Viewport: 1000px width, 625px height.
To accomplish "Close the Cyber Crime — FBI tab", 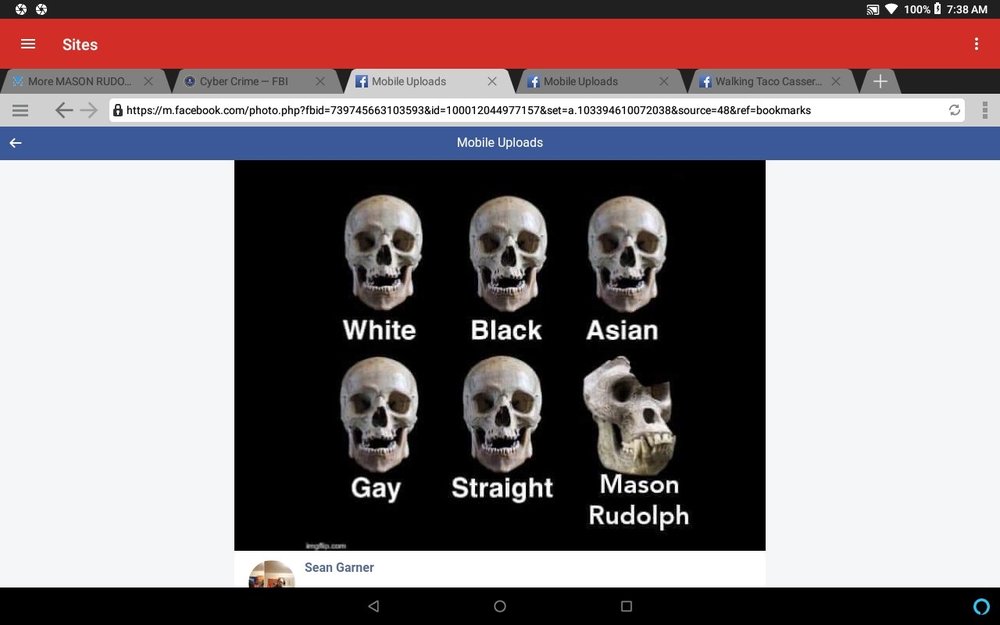I will pos(320,82).
